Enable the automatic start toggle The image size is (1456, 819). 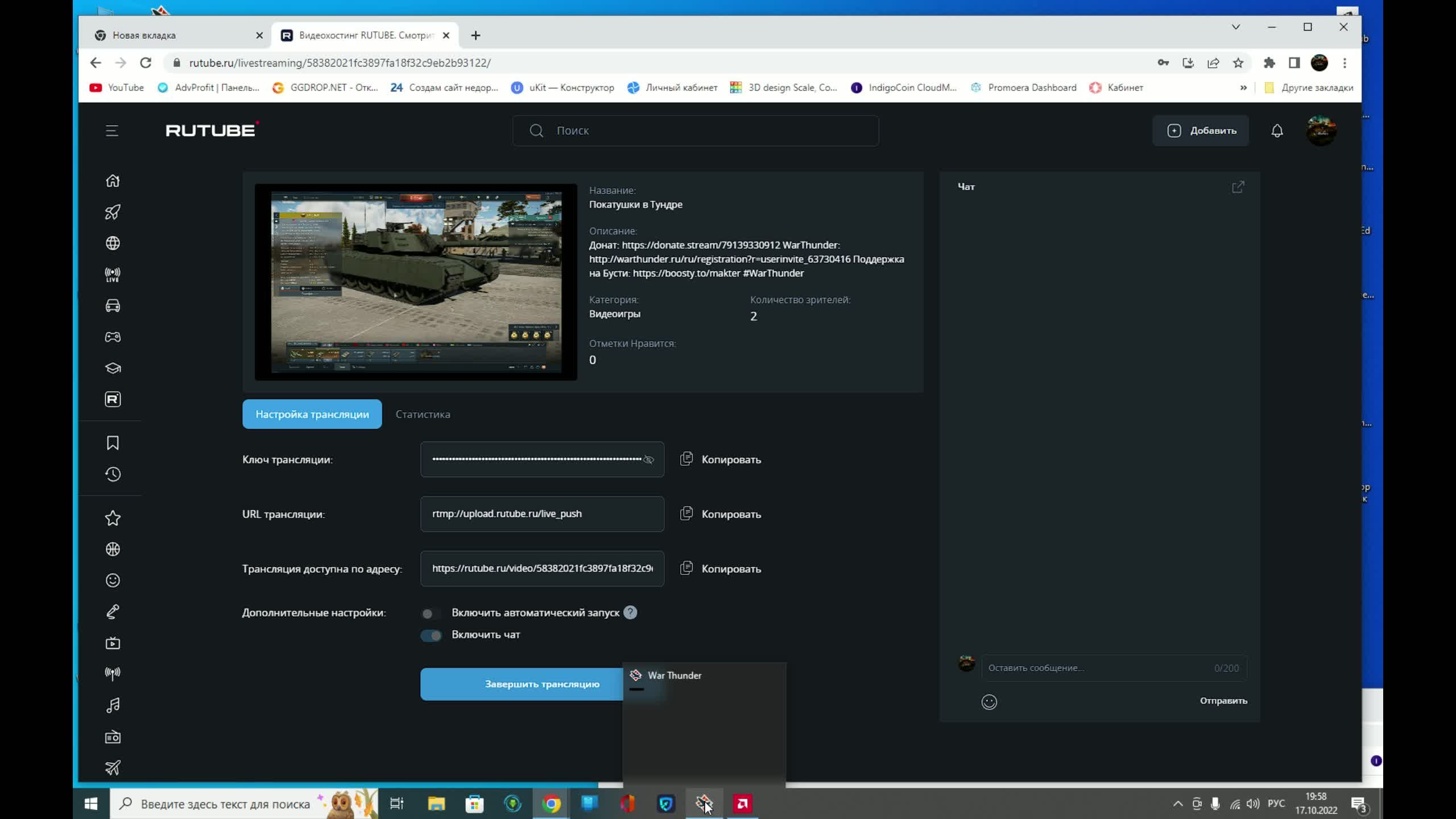tap(431, 613)
